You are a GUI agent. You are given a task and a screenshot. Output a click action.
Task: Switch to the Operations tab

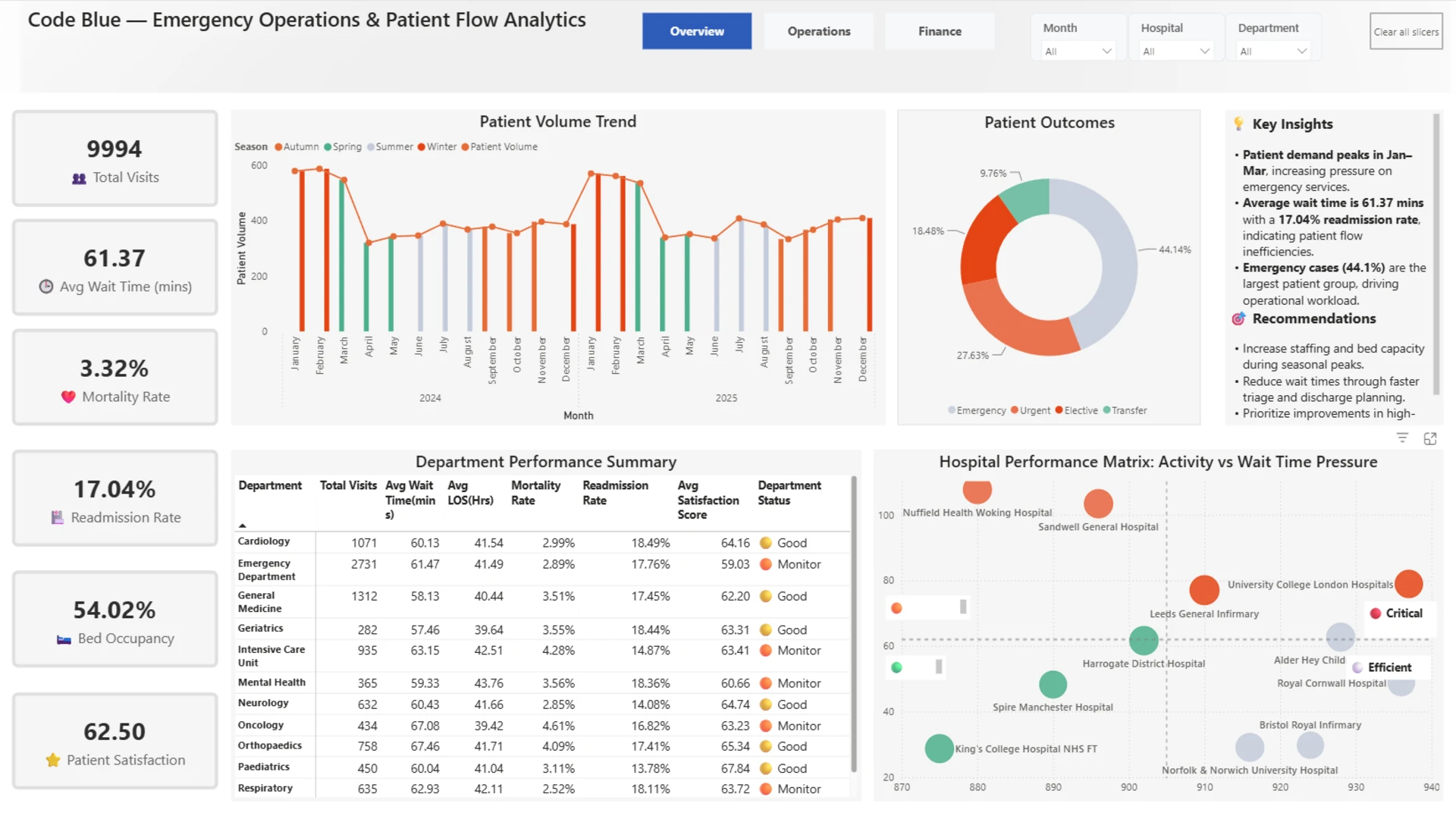tap(819, 31)
